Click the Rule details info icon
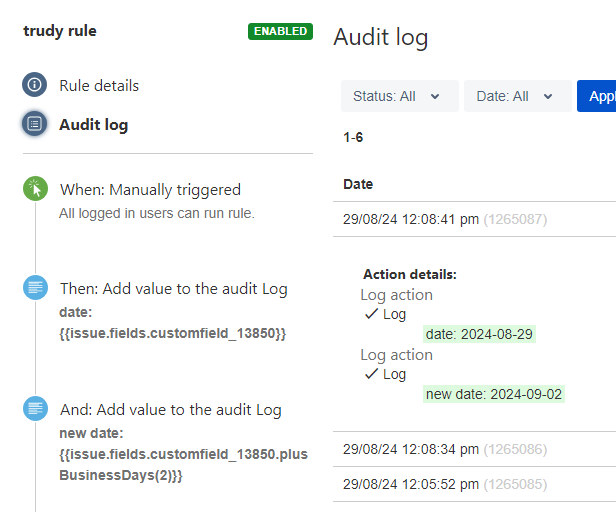Image resolution: width=616 pixels, height=512 pixels. coord(35,84)
